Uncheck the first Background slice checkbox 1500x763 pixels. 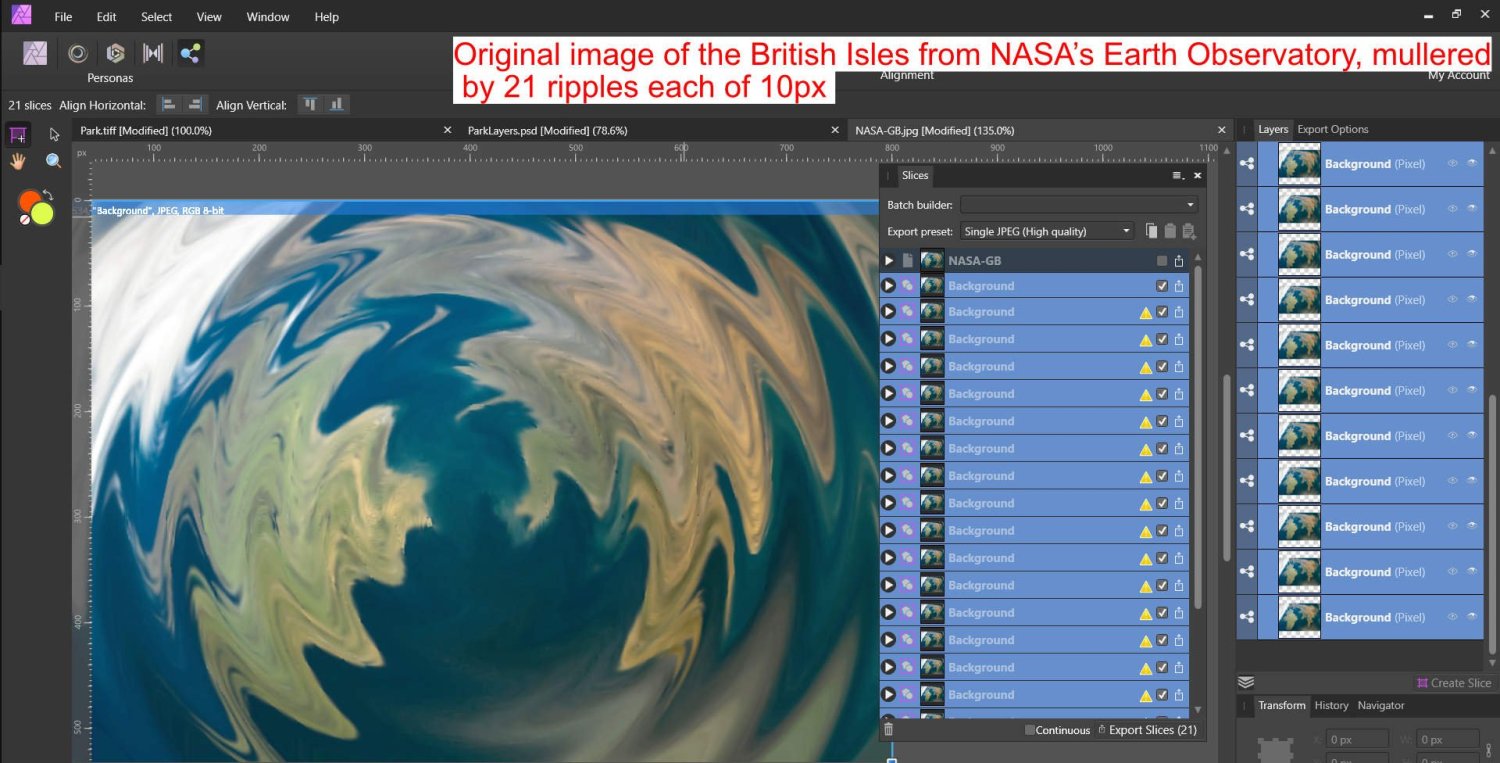(1162, 285)
